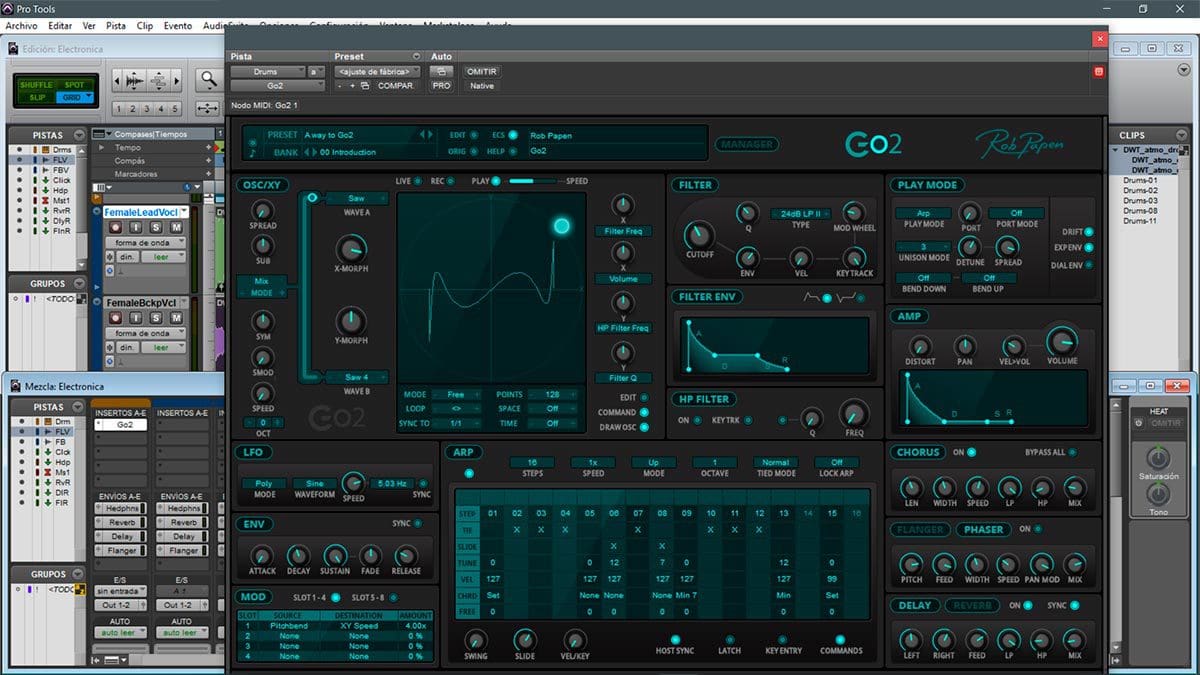Toggle arpeggiator HOST SYNC
Image resolution: width=1200 pixels, height=675 pixels.
pyautogui.click(x=674, y=639)
